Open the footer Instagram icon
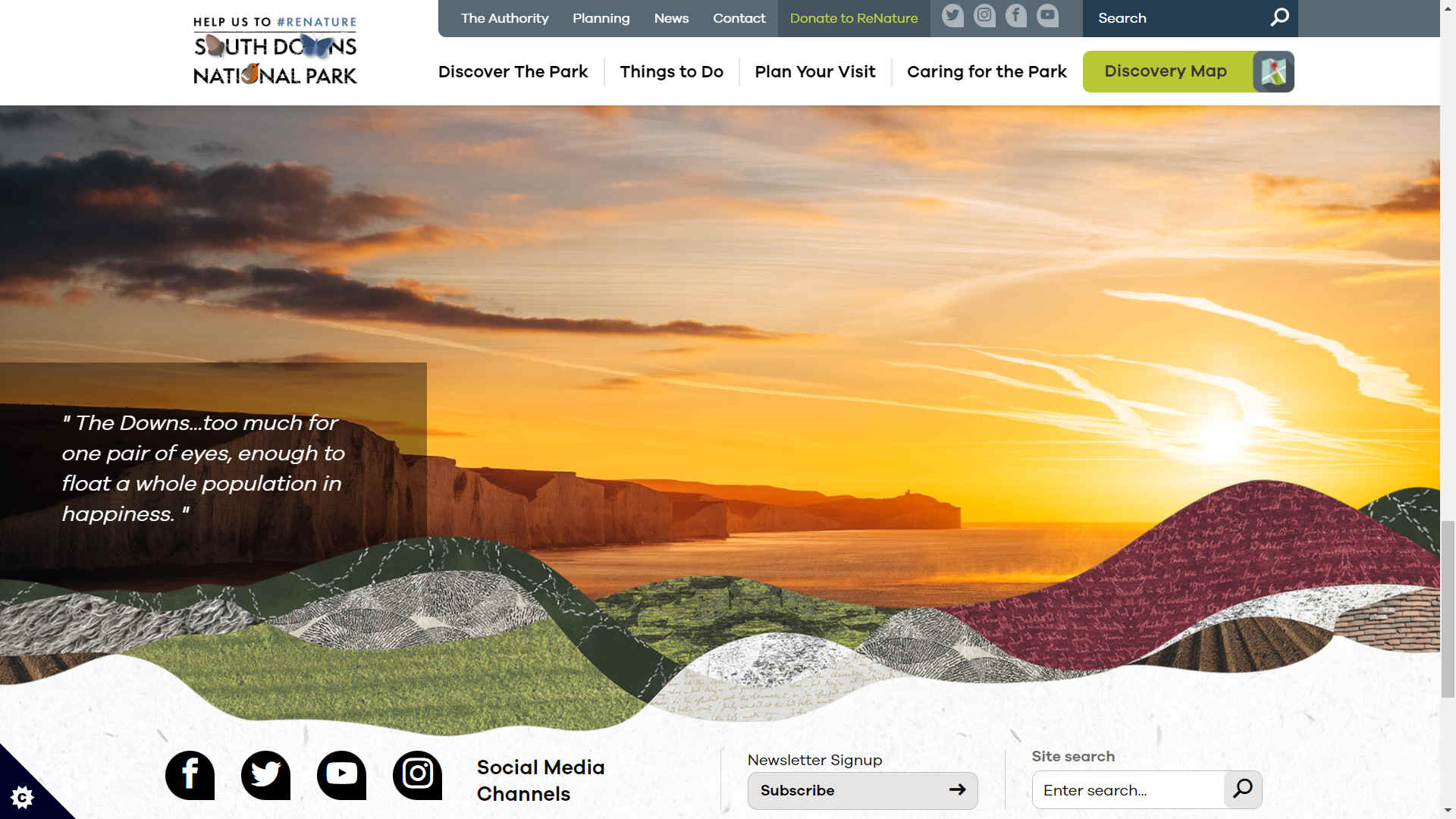Screen dimensions: 1456x819 tap(417, 775)
